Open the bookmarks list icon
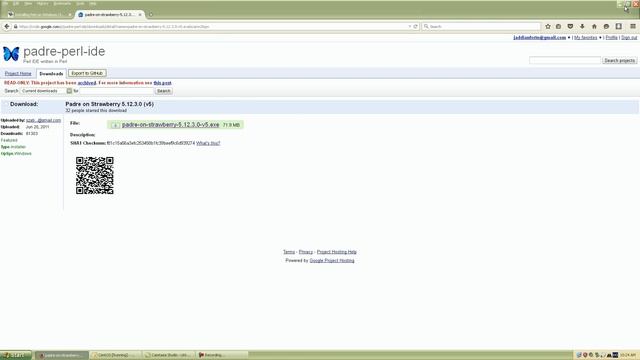 coord(558,26)
